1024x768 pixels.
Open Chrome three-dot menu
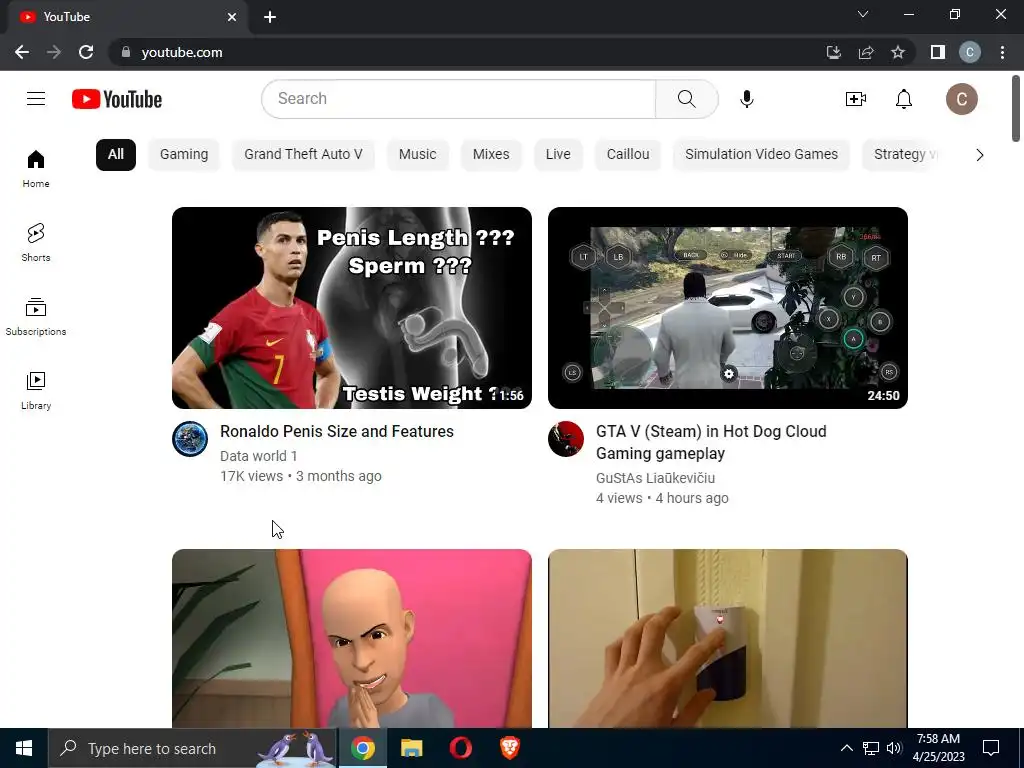coord(1002,52)
